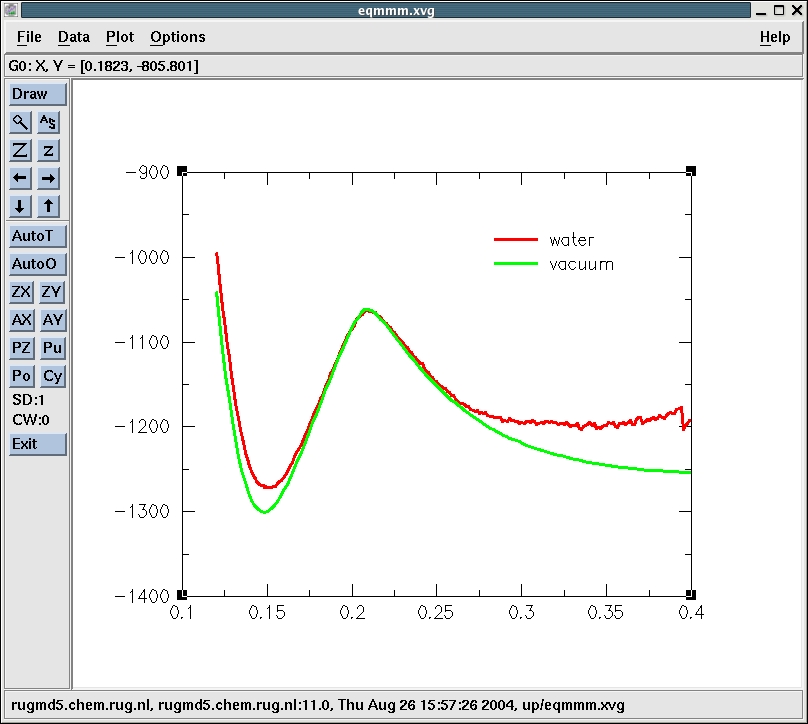The height and width of the screenshot is (724, 808).
Task: Click the ZX zoom X-axis button
Action: [21, 292]
